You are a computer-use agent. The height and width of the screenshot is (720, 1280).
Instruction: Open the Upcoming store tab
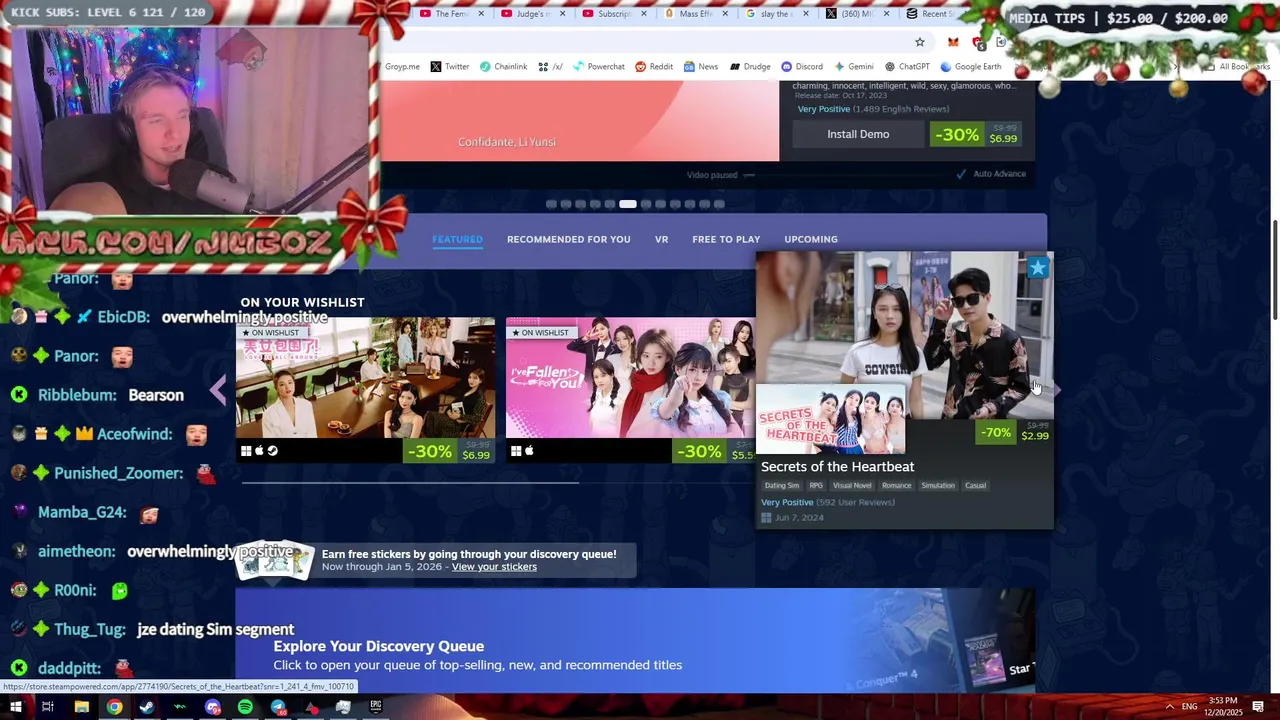[x=811, y=239]
